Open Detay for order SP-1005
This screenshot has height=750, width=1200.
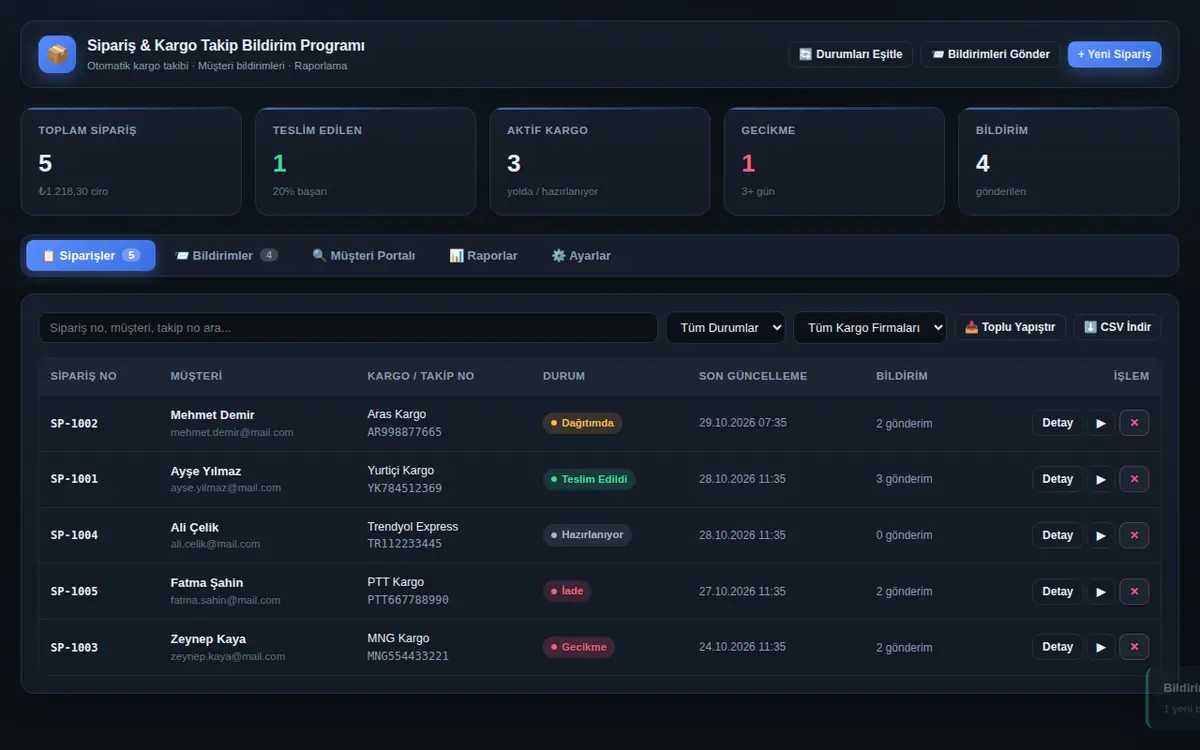pyautogui.click(x=1058, y=591)
